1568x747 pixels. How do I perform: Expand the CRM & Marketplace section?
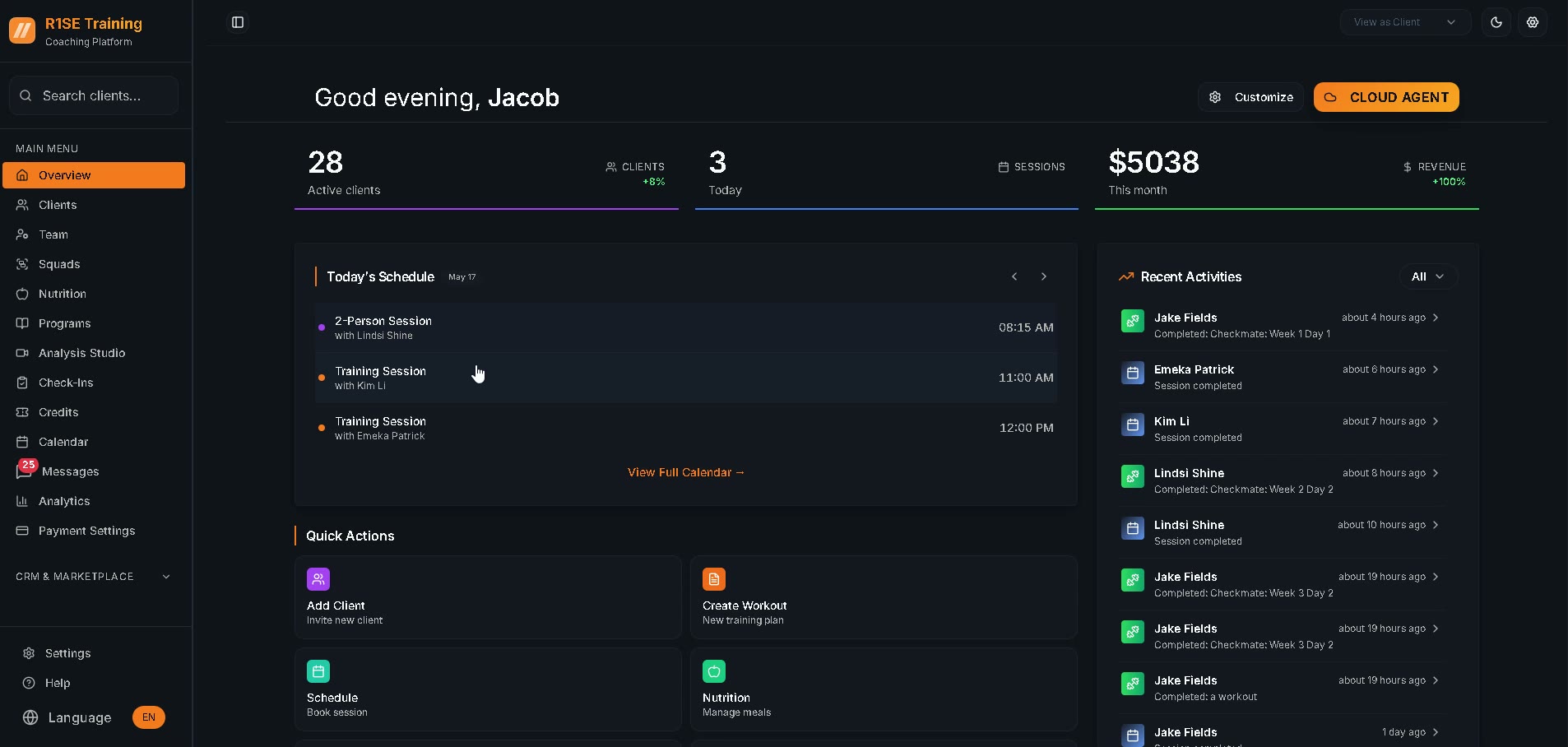pyautogui.click(x=94, y=577)
